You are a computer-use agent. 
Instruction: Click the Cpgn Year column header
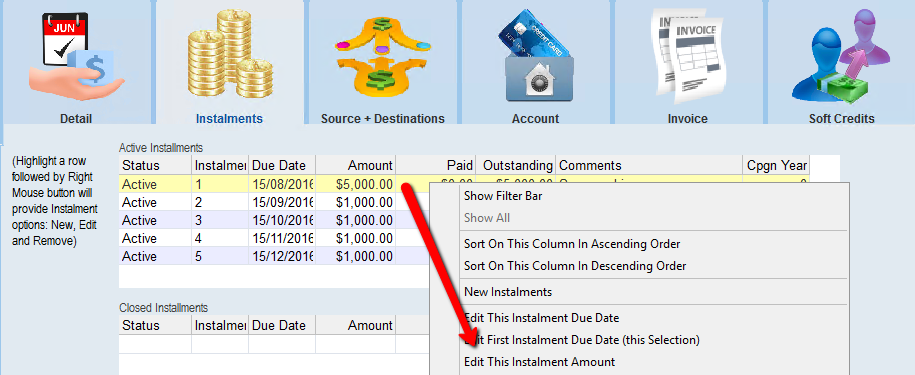click(x=777, y=166)
